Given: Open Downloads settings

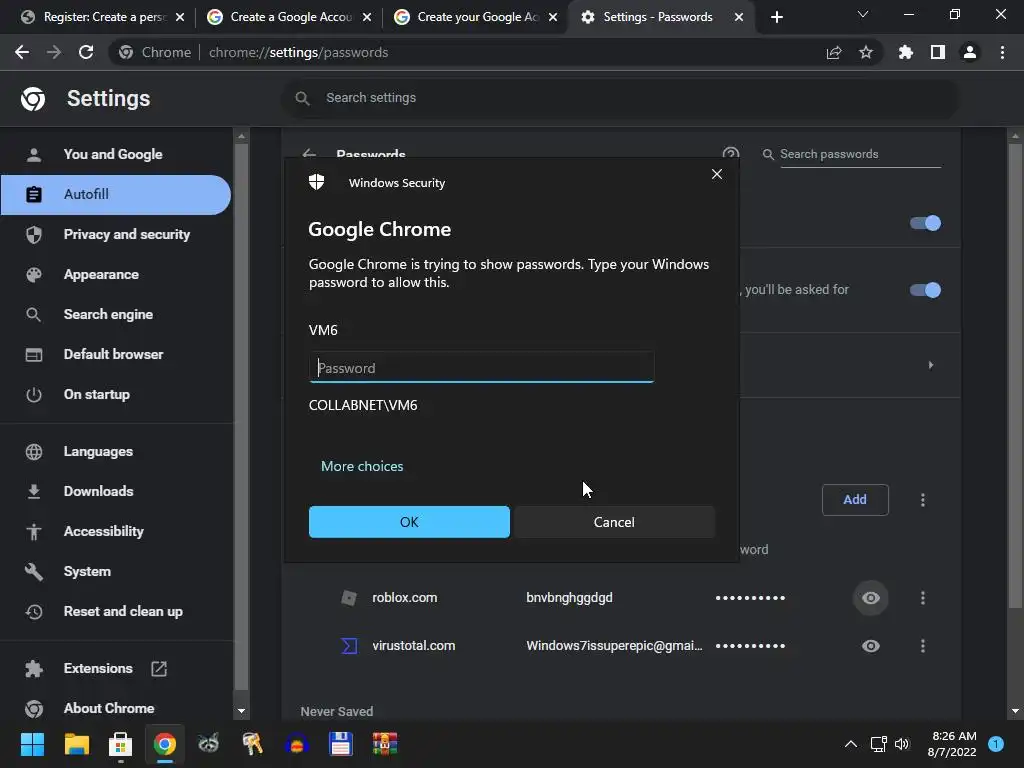Looking at the screenshot, I should click(x=116, y=491).
